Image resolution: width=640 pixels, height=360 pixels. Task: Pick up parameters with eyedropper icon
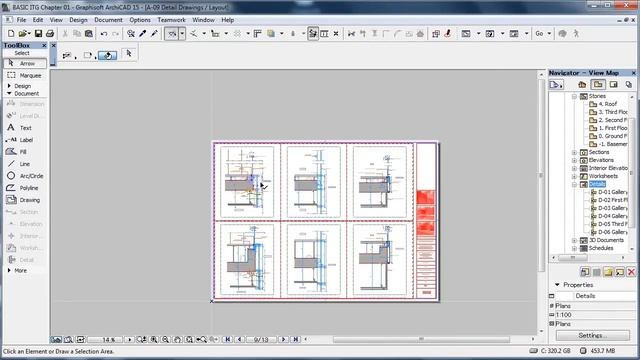pyautogui.click(x=142, y=33)
